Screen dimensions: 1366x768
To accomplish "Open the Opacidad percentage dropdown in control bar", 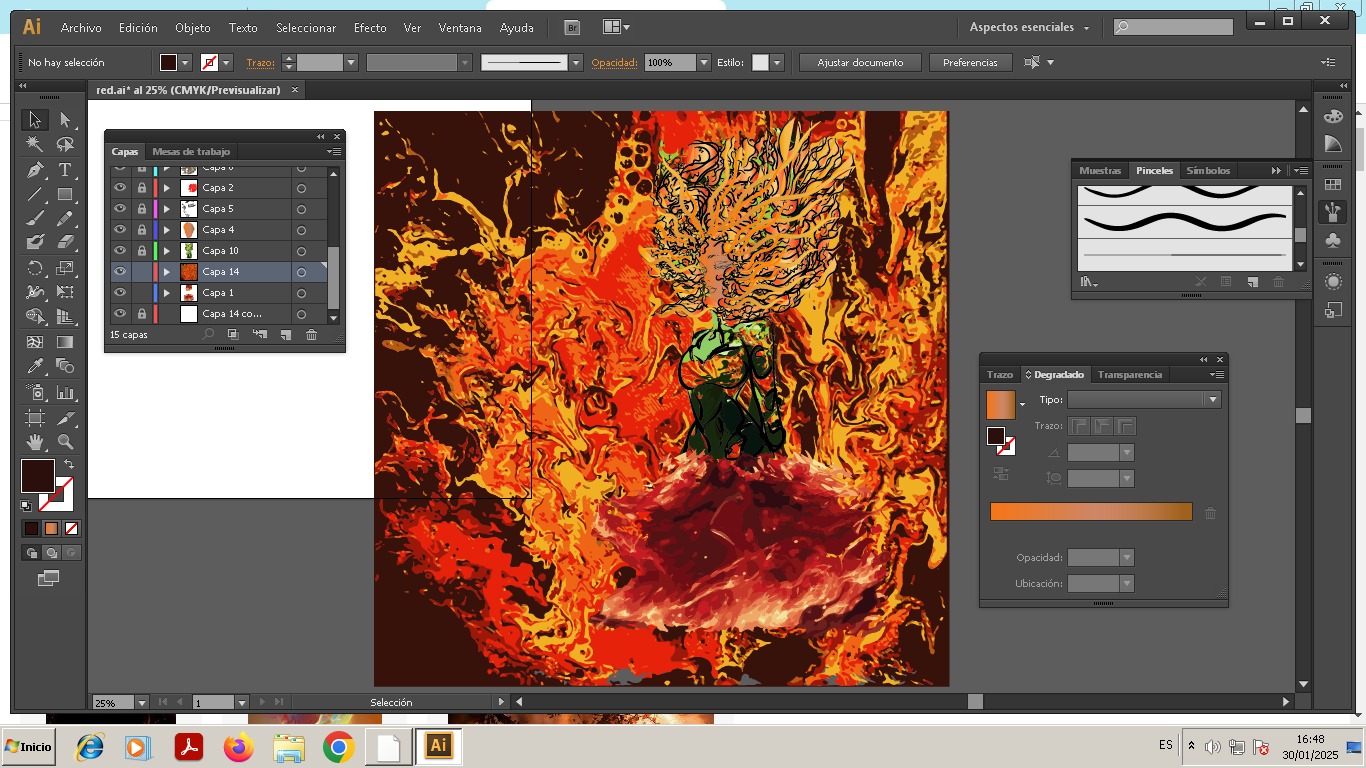I will coord(704,62).
